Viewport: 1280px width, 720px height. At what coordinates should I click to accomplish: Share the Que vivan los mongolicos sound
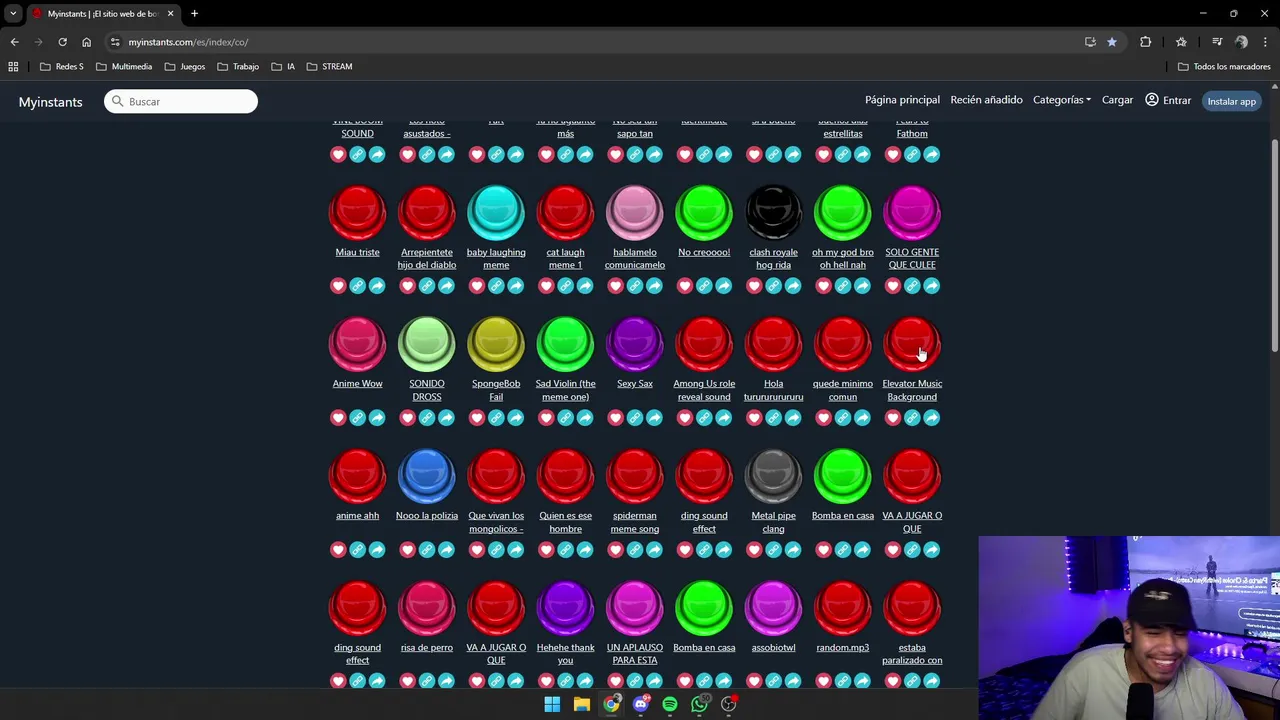(x=515, y=550)
